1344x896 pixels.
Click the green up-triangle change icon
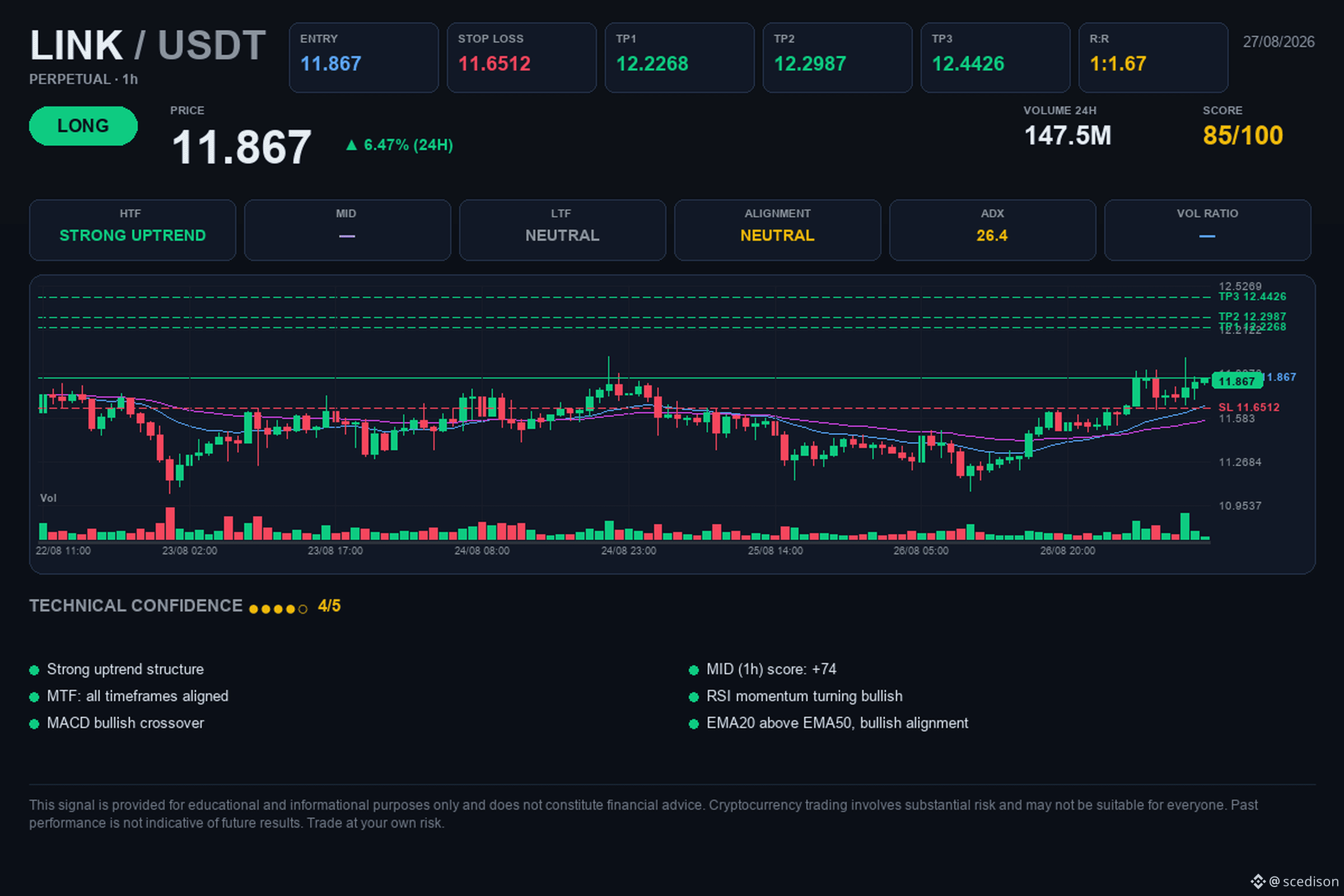pyautogui.click(x=352, y=145)
